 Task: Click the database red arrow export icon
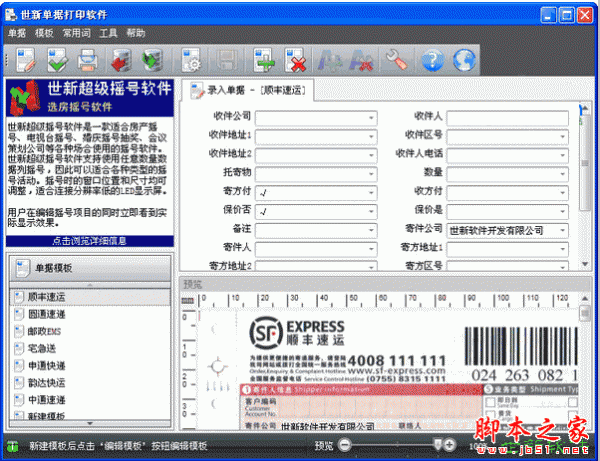pyautogui.click(x=122, y=60)
